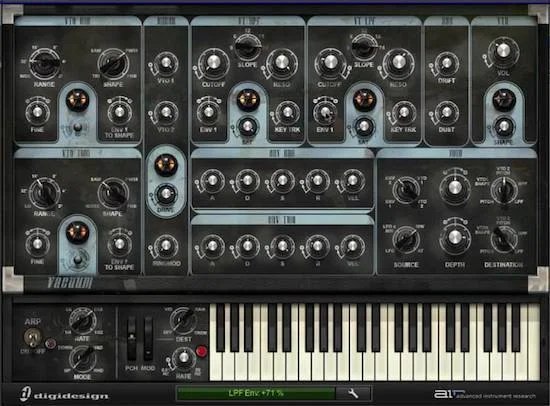Click the amplifier VOL knob
Viewport: 550px width, 406px height.
[503, 51]
